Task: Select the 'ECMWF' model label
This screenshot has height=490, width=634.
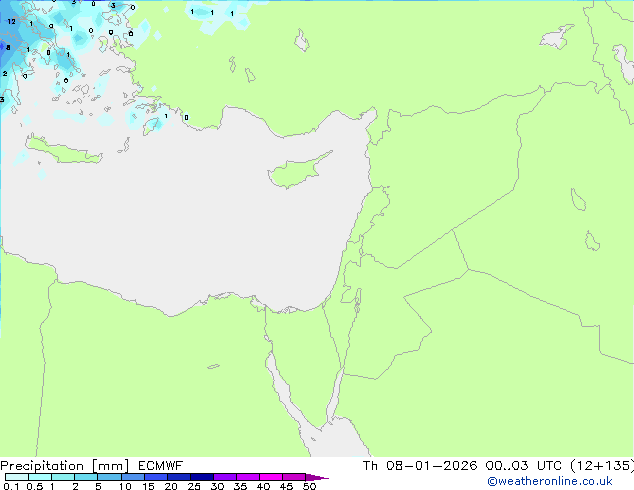Action: 161,466
